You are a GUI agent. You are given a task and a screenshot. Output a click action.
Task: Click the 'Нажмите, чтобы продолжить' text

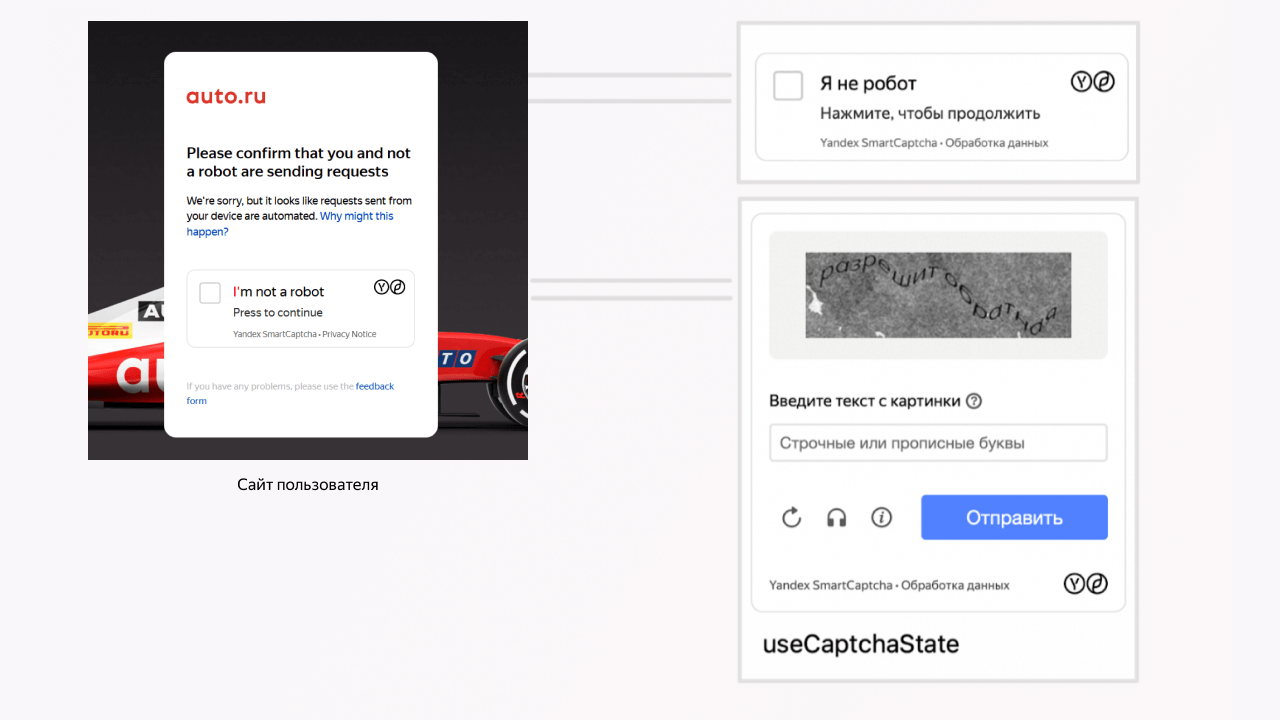point(930,113)
